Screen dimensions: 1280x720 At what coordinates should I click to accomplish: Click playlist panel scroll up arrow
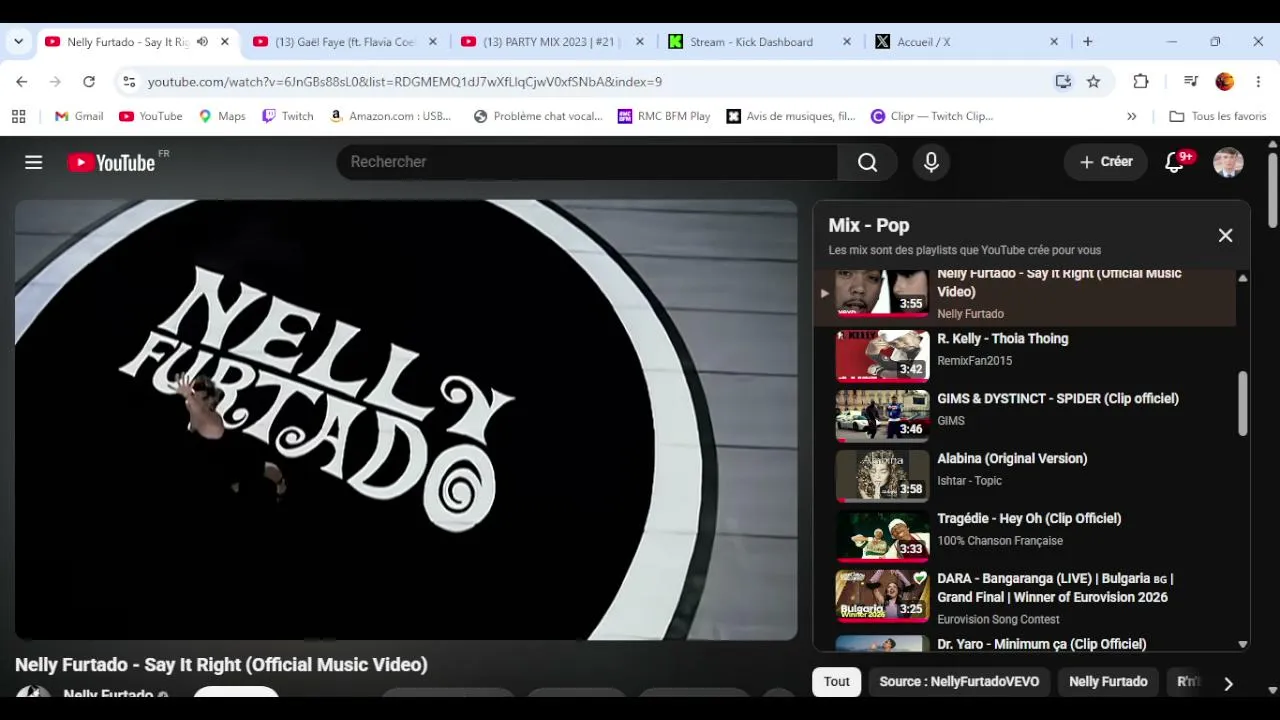1243,278
